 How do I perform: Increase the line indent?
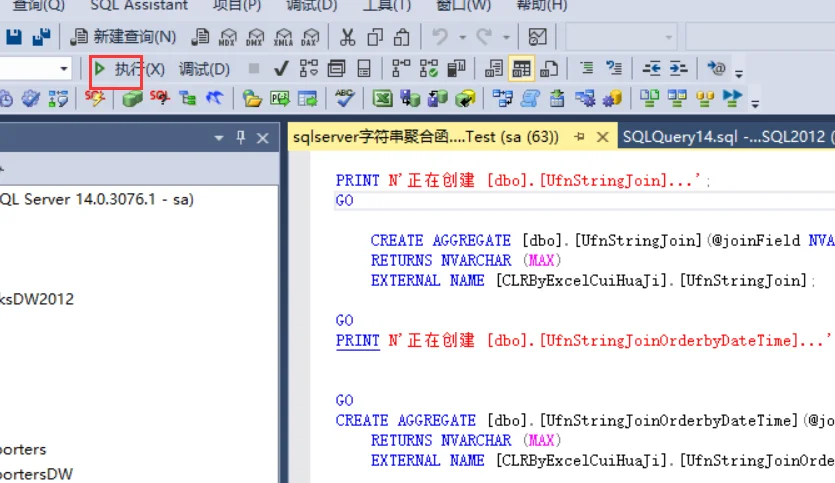678,68
